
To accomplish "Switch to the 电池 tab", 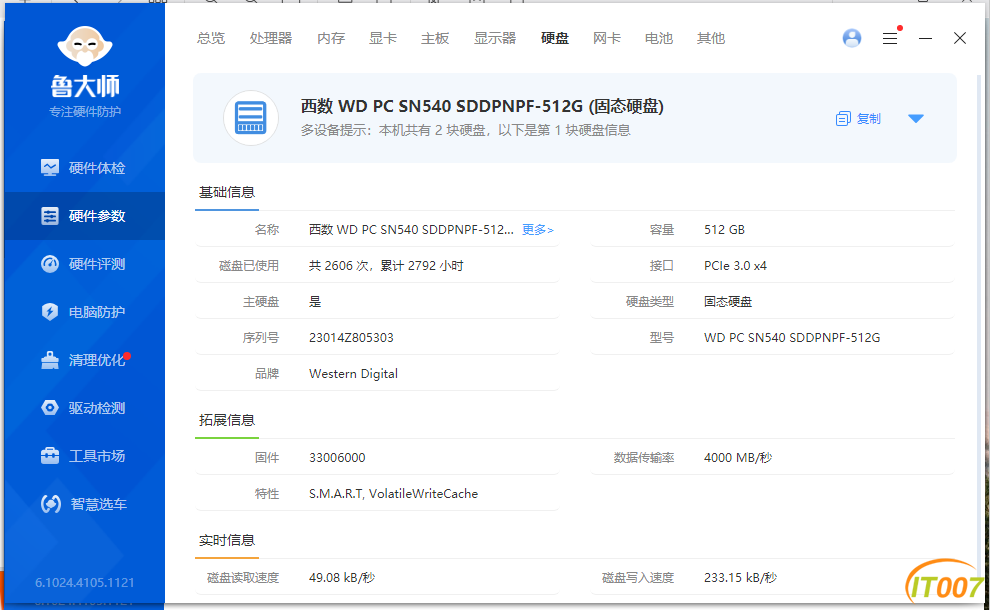I will 659,39.
